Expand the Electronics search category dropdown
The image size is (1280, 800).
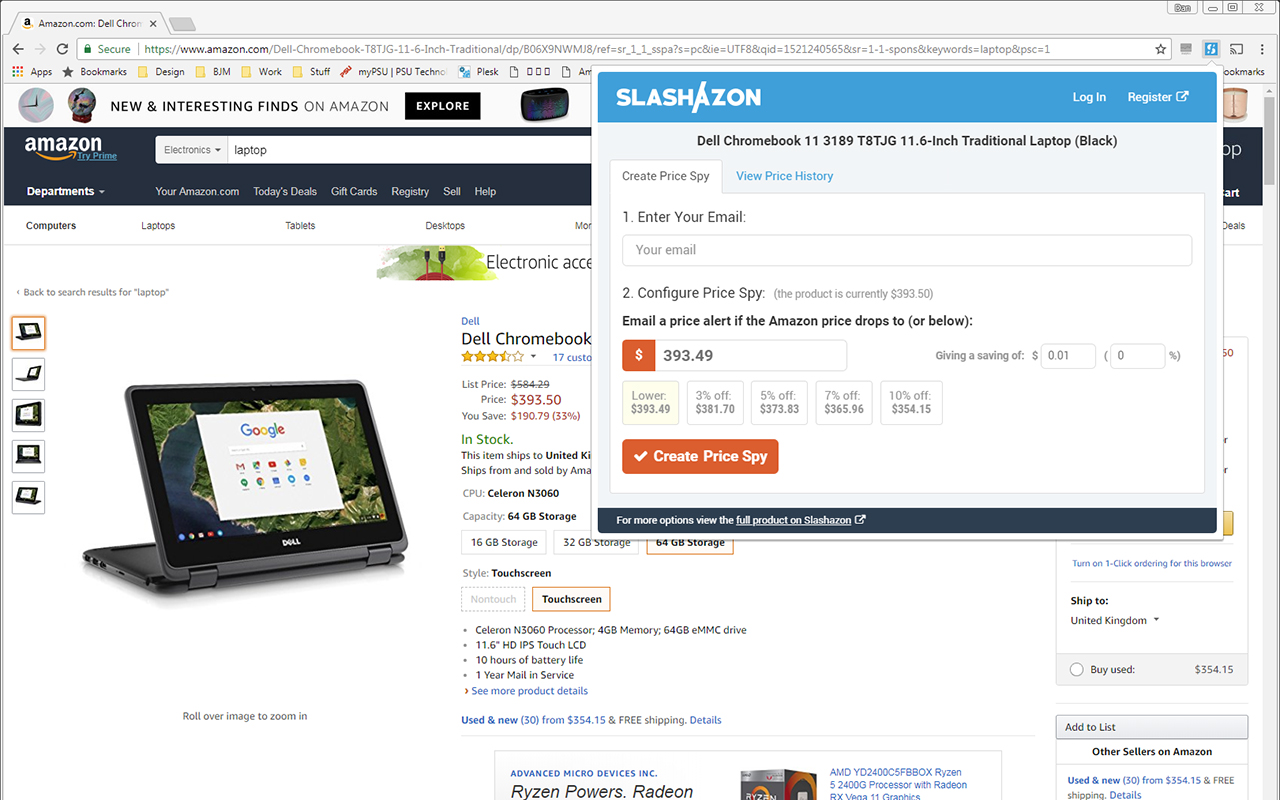193,150
